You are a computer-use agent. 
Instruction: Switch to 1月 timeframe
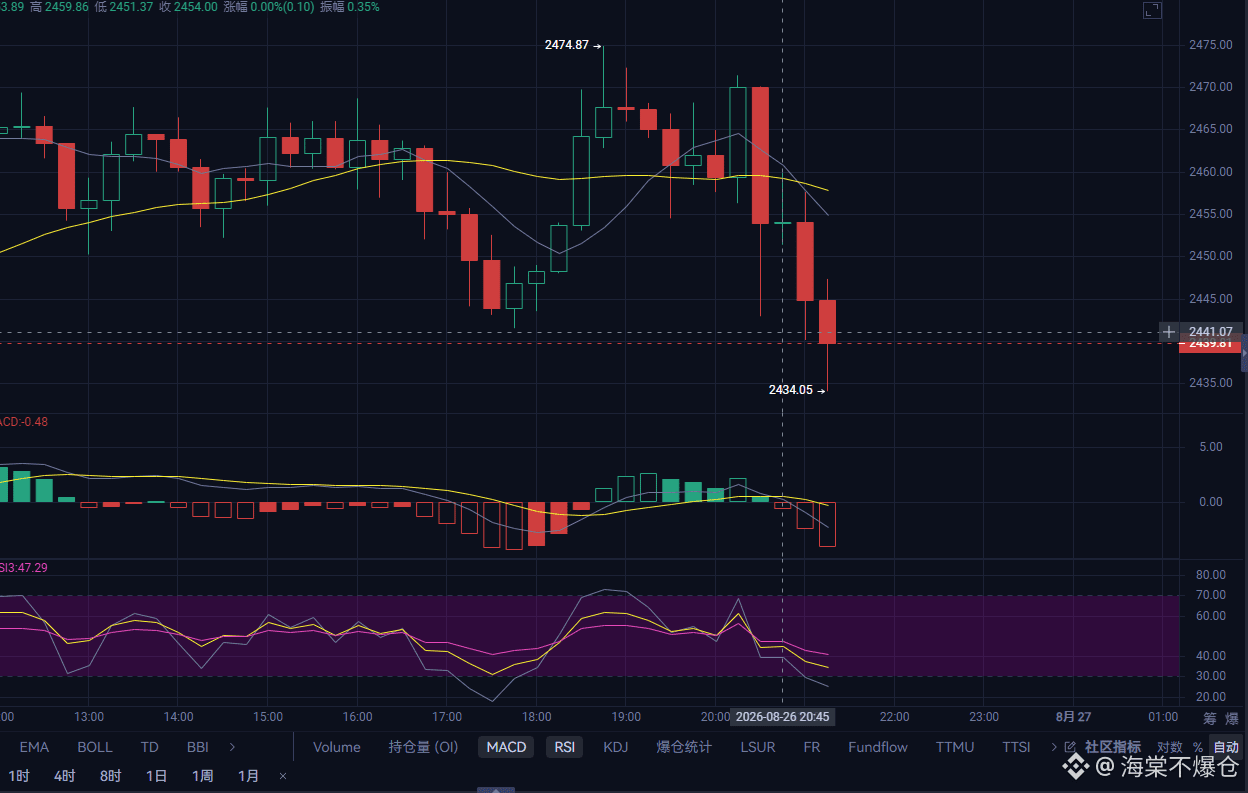pos(248,776)
